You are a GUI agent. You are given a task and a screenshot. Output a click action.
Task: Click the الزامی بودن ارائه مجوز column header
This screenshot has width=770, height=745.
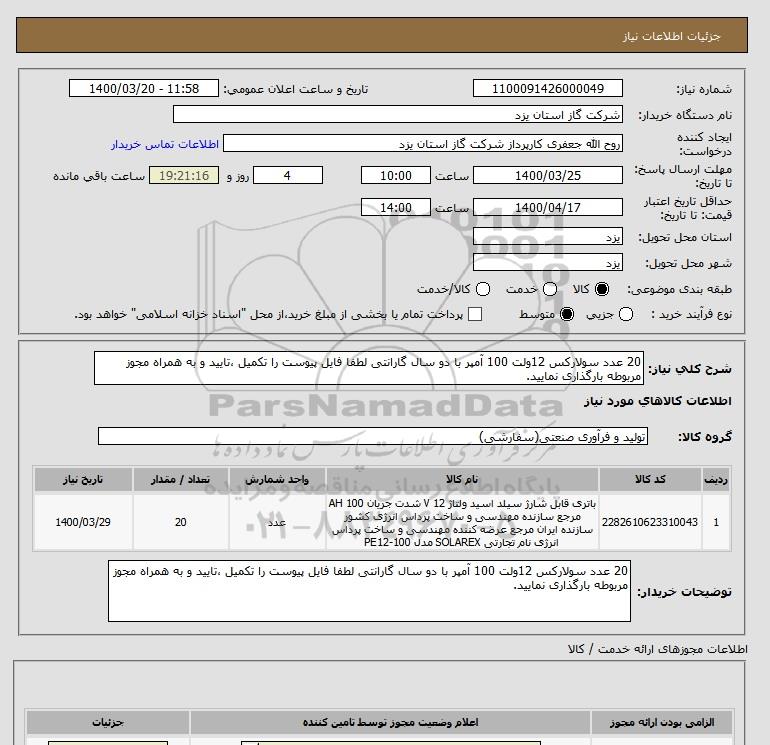click(662, 722)
